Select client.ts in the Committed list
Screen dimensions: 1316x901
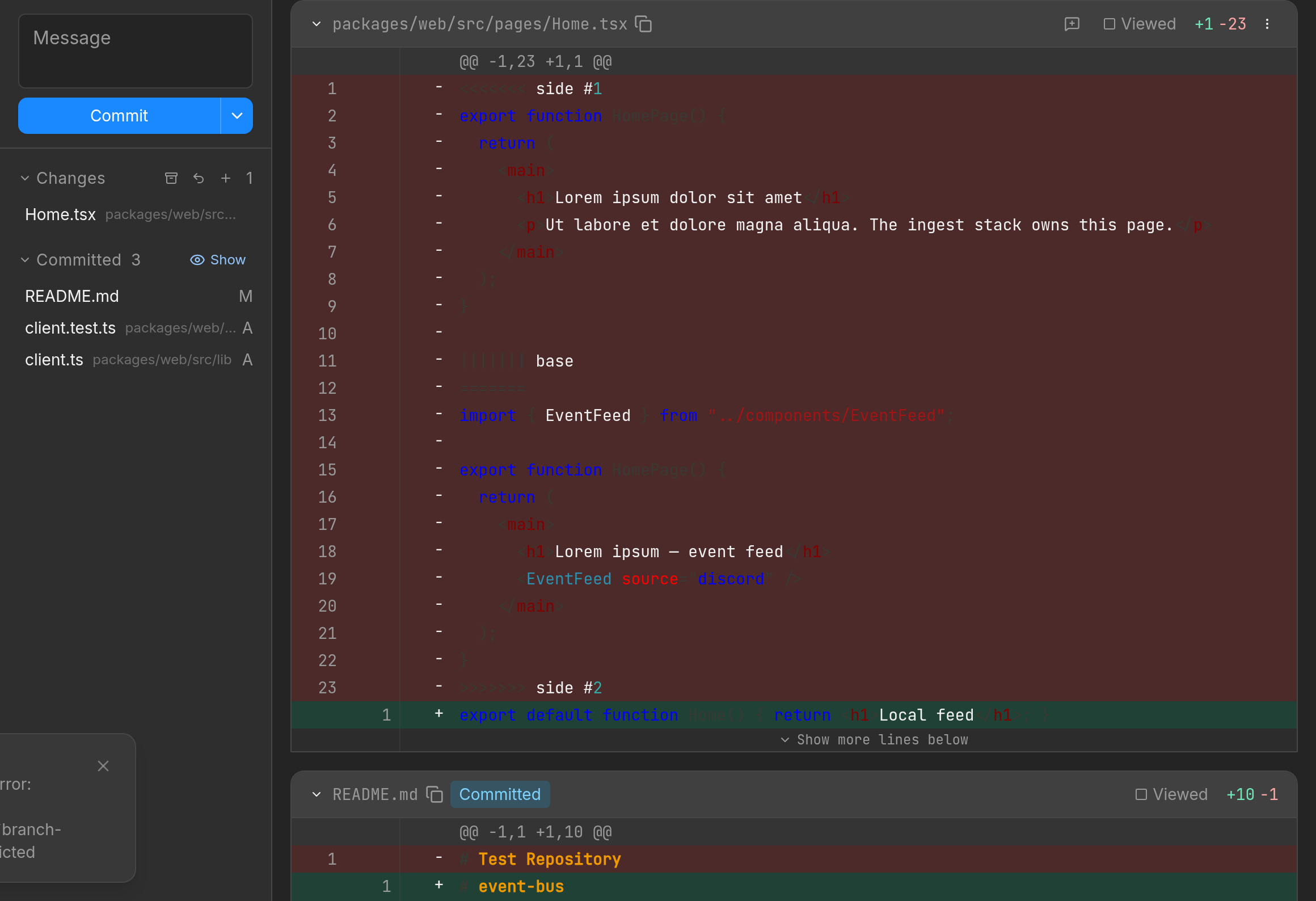coord(136,360)
